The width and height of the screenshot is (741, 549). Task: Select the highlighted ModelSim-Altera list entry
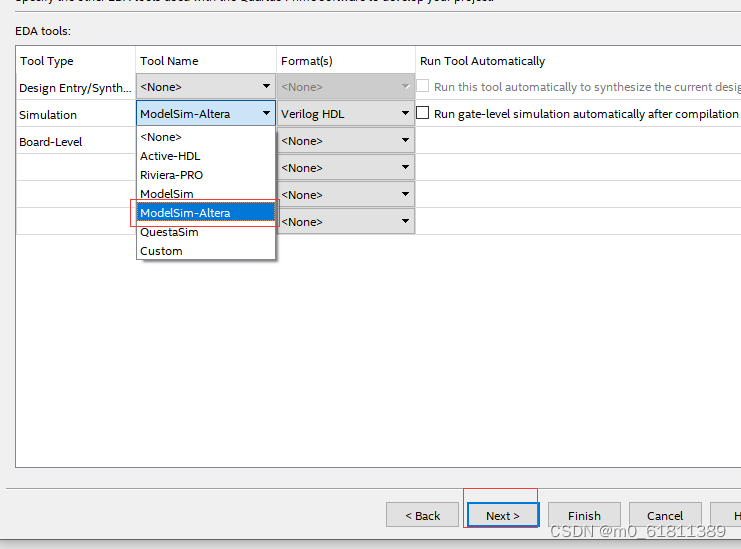pos(206,213)
